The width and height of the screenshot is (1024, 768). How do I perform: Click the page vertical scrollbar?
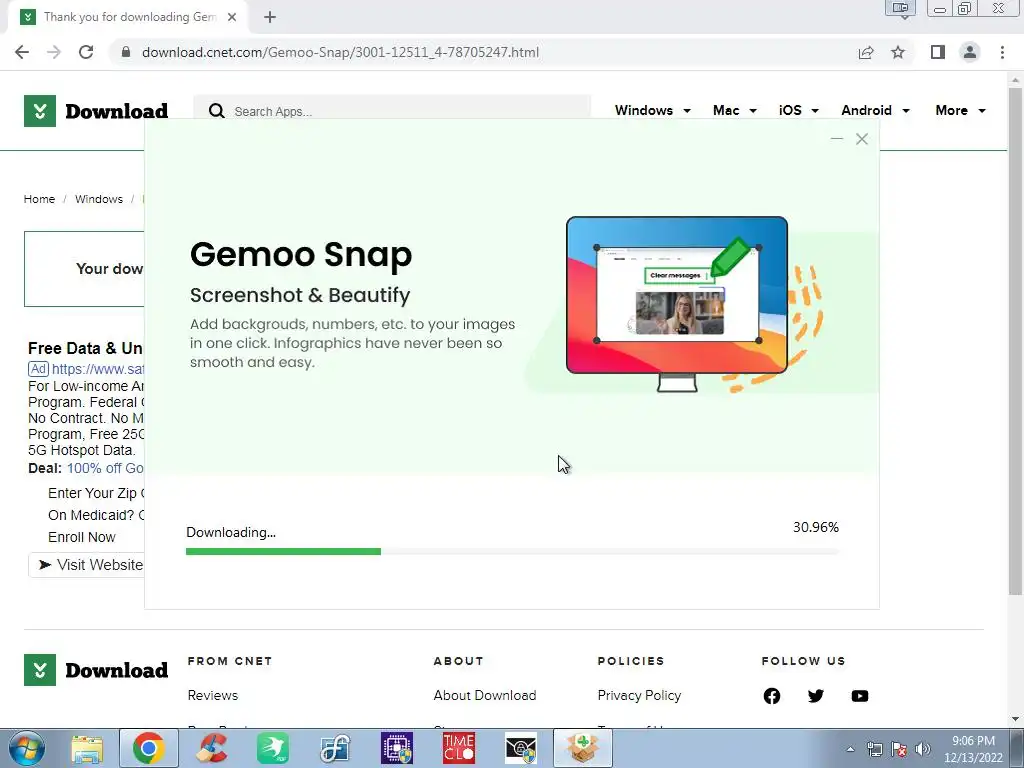pos(1015,340)
